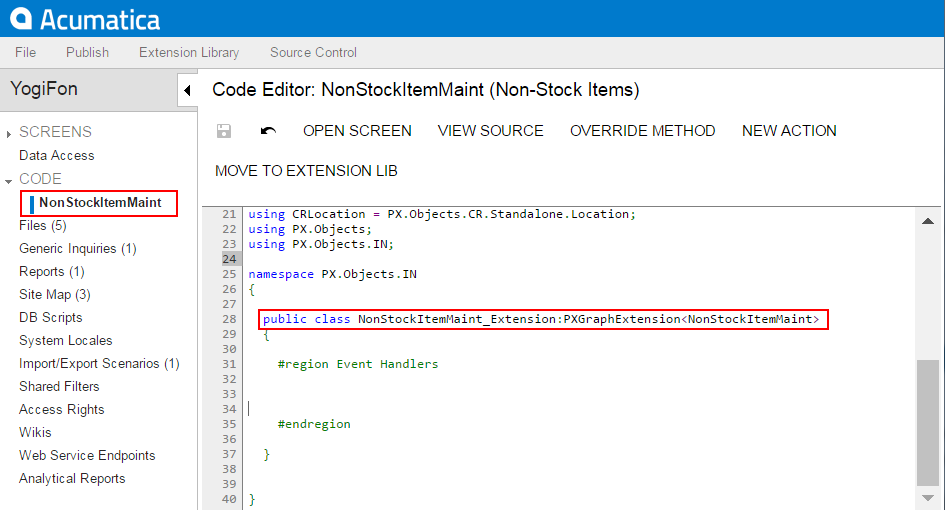
Task: Click the using CRLocation code line
Action: tap(442, 214)
